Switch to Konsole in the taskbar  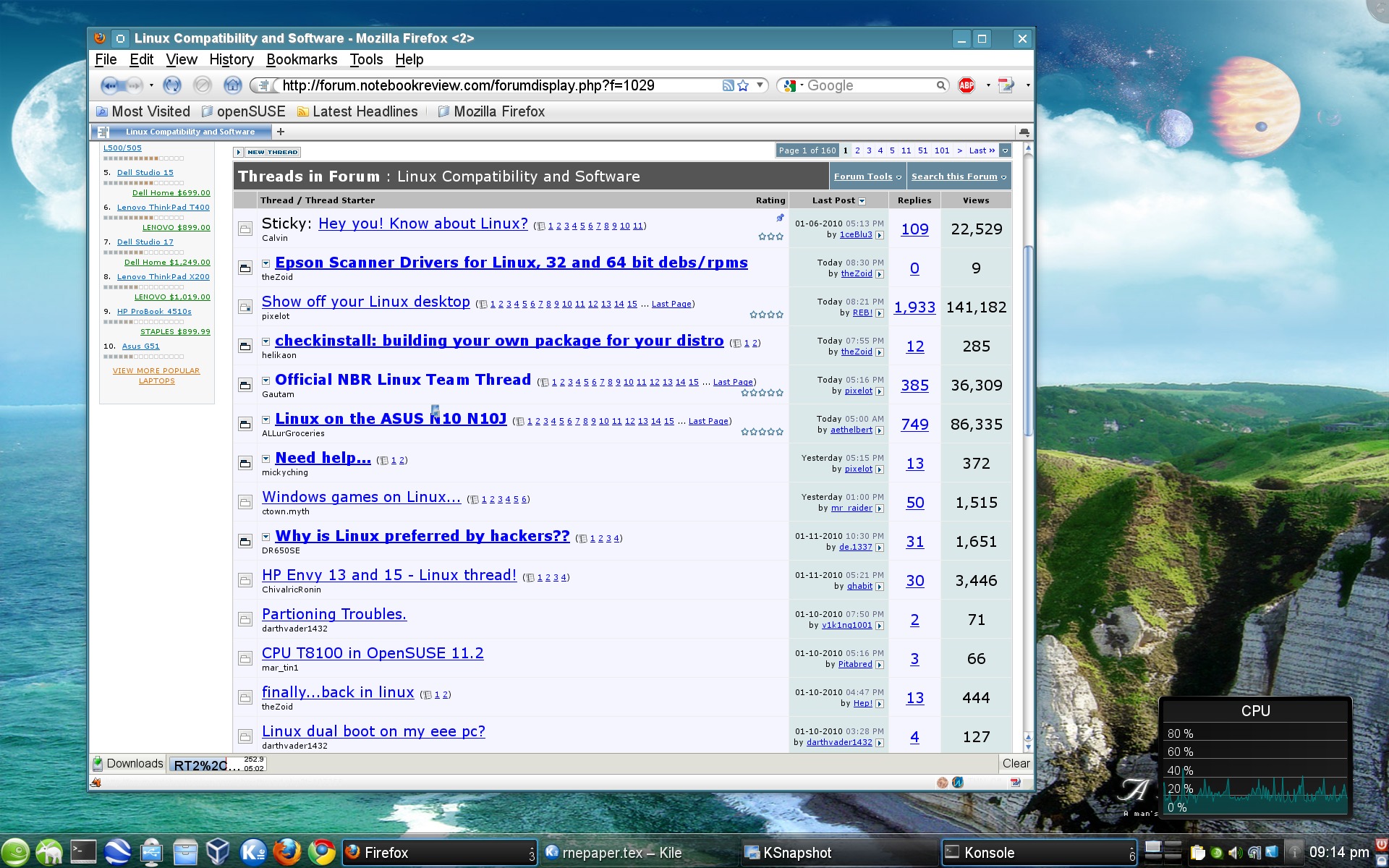pyautogui.click(x=1039, y=853)
